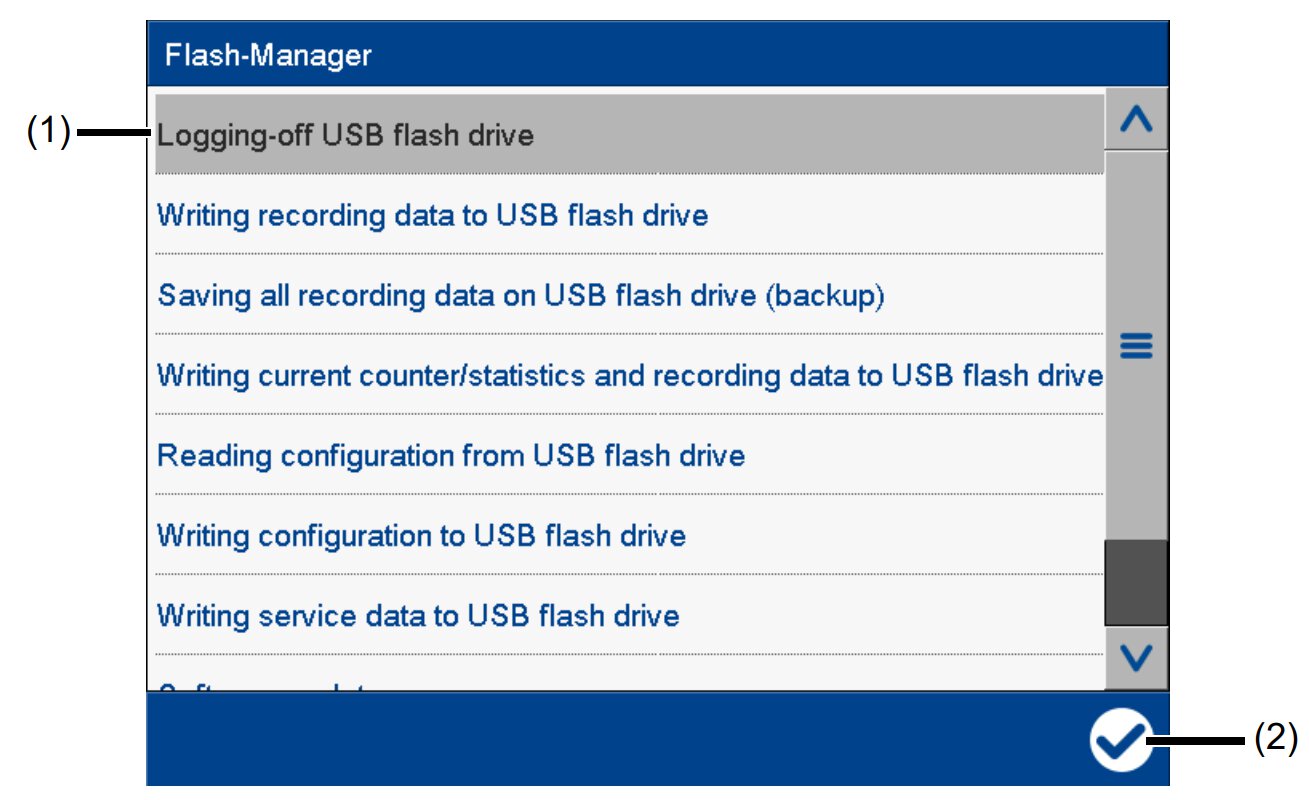
Task: Click the annotation label (2)
Action: (x=1274, y=739)
